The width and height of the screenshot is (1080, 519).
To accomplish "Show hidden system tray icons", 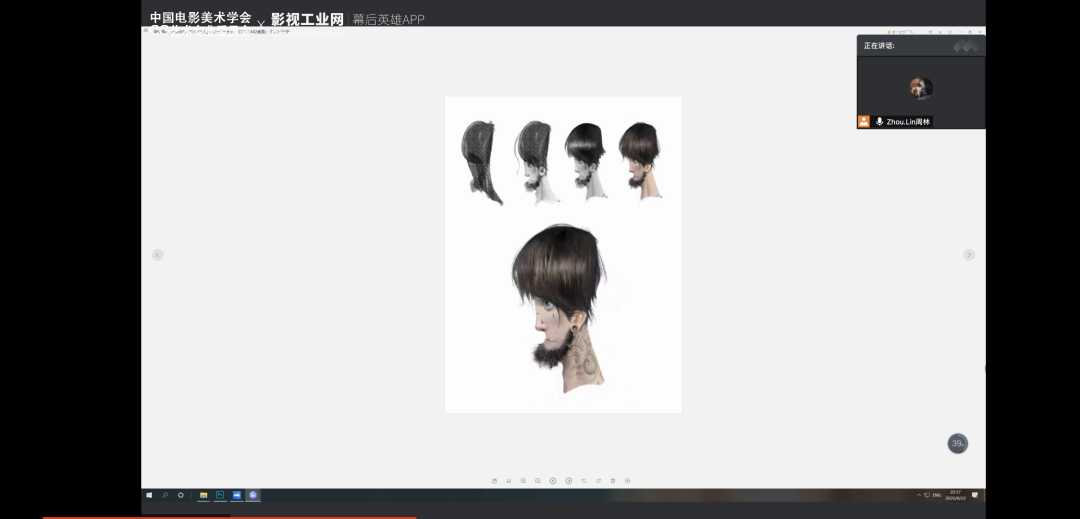I will [919, 495].
